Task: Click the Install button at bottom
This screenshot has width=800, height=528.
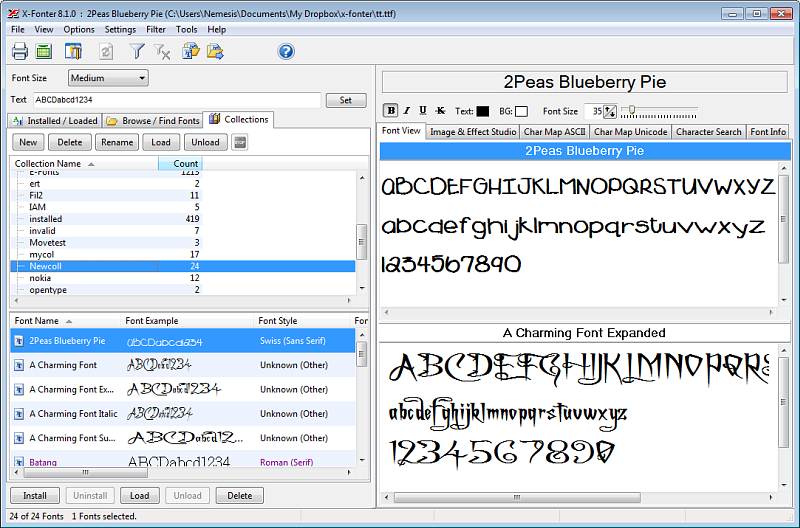Action: click(35, 495)
